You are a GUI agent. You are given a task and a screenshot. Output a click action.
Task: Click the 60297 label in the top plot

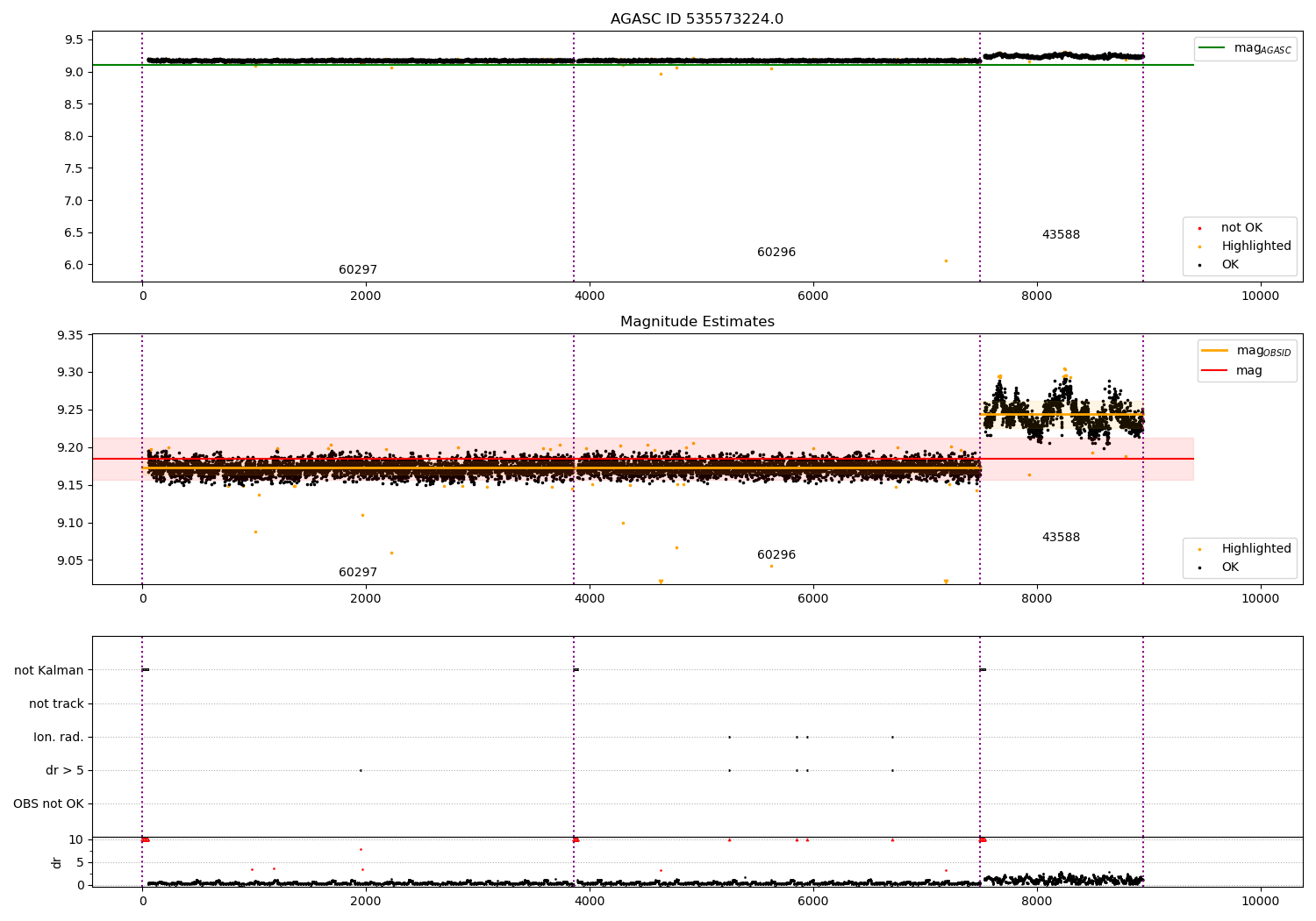[358, 270]
